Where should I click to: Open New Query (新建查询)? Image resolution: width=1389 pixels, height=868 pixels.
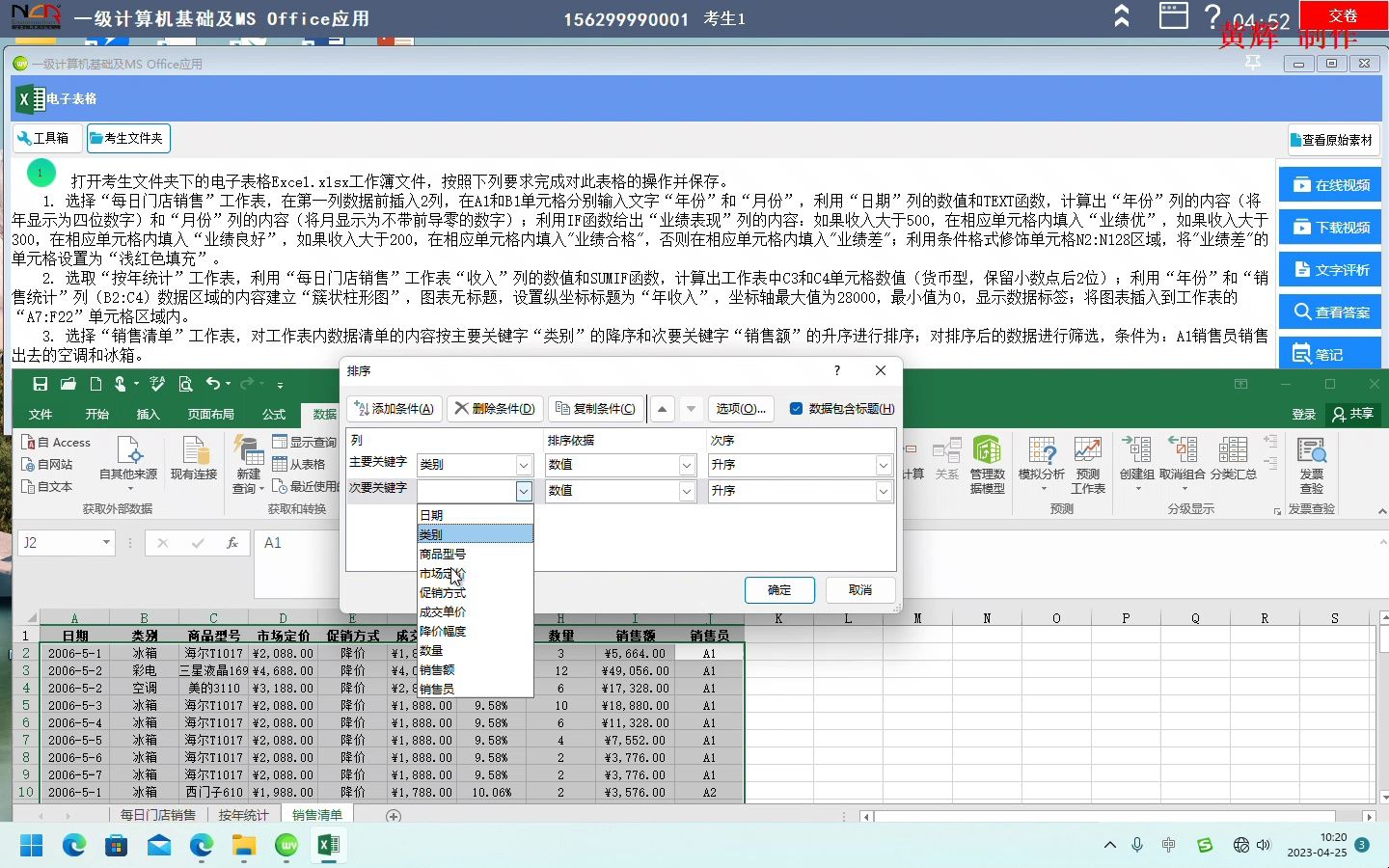(248, 465)
